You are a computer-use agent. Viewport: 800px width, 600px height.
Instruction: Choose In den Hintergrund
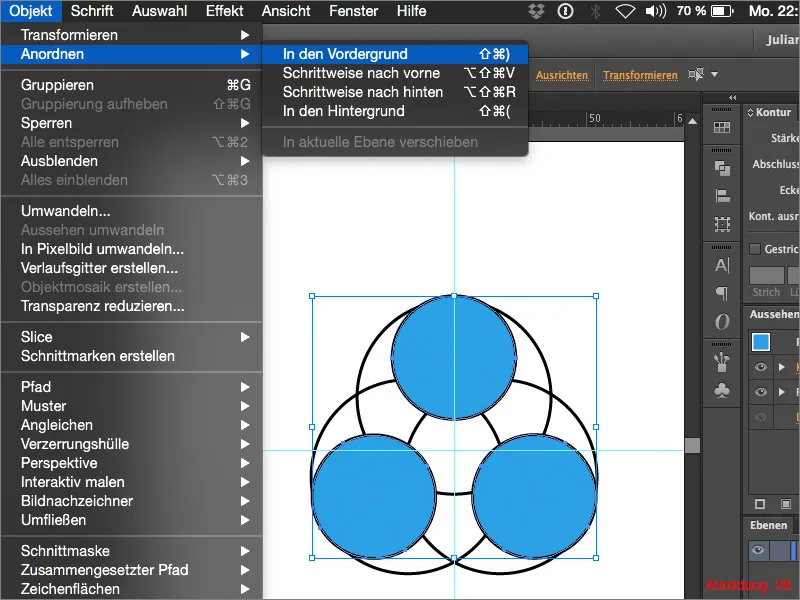(395, 111)
